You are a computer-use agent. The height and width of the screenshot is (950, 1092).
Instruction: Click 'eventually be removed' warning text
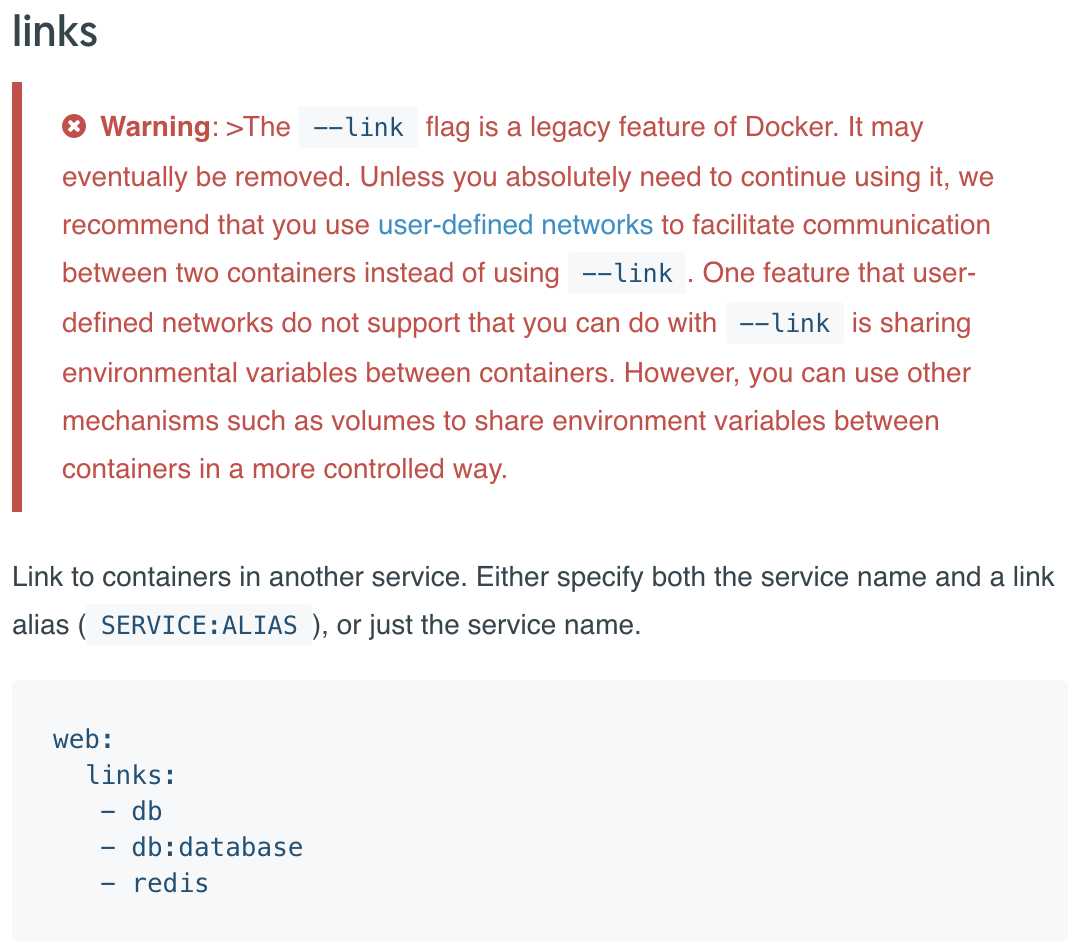206,177
